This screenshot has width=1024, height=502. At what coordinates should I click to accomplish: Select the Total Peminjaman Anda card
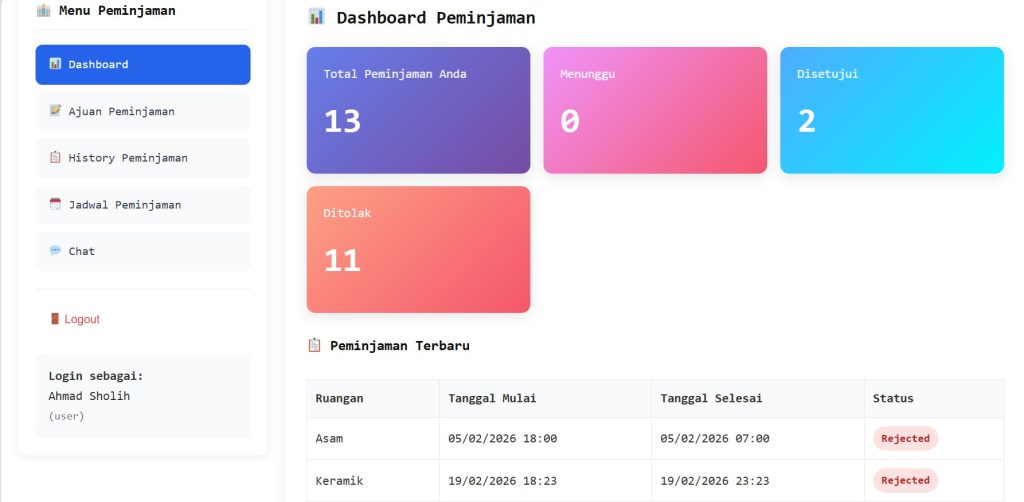tap(418, 110)
